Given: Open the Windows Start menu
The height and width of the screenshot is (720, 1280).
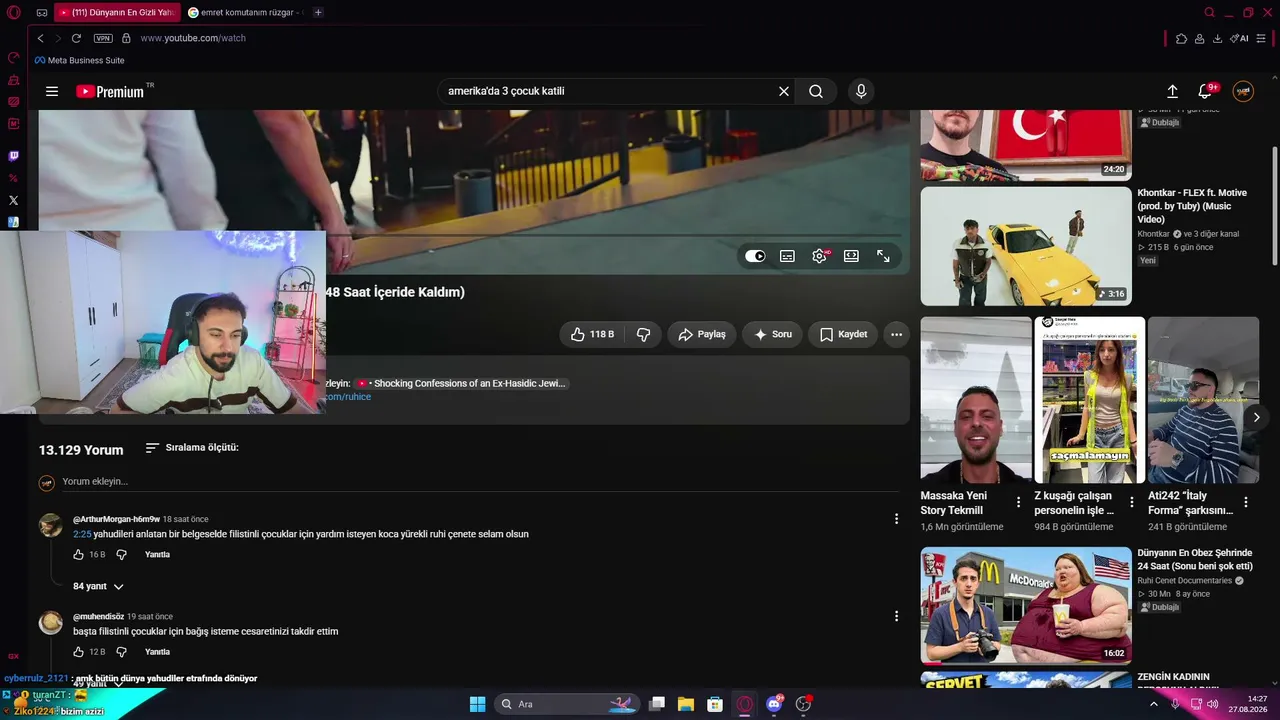Looking at the screenshot, I should [477, 704].
